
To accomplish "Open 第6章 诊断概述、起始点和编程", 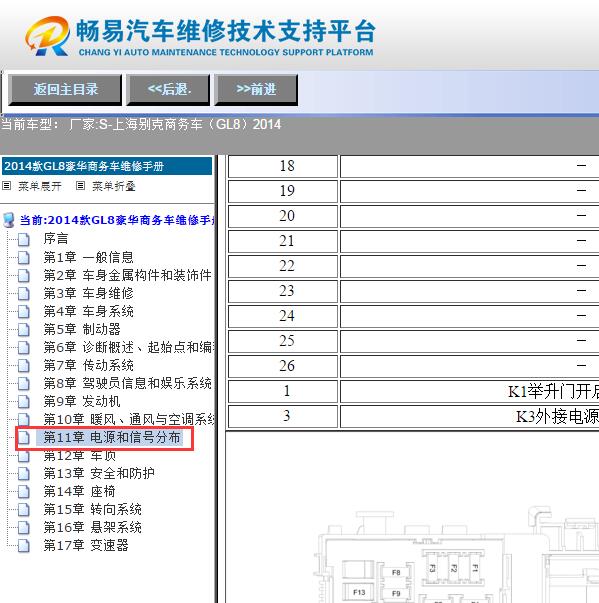I will click(129, 347).
